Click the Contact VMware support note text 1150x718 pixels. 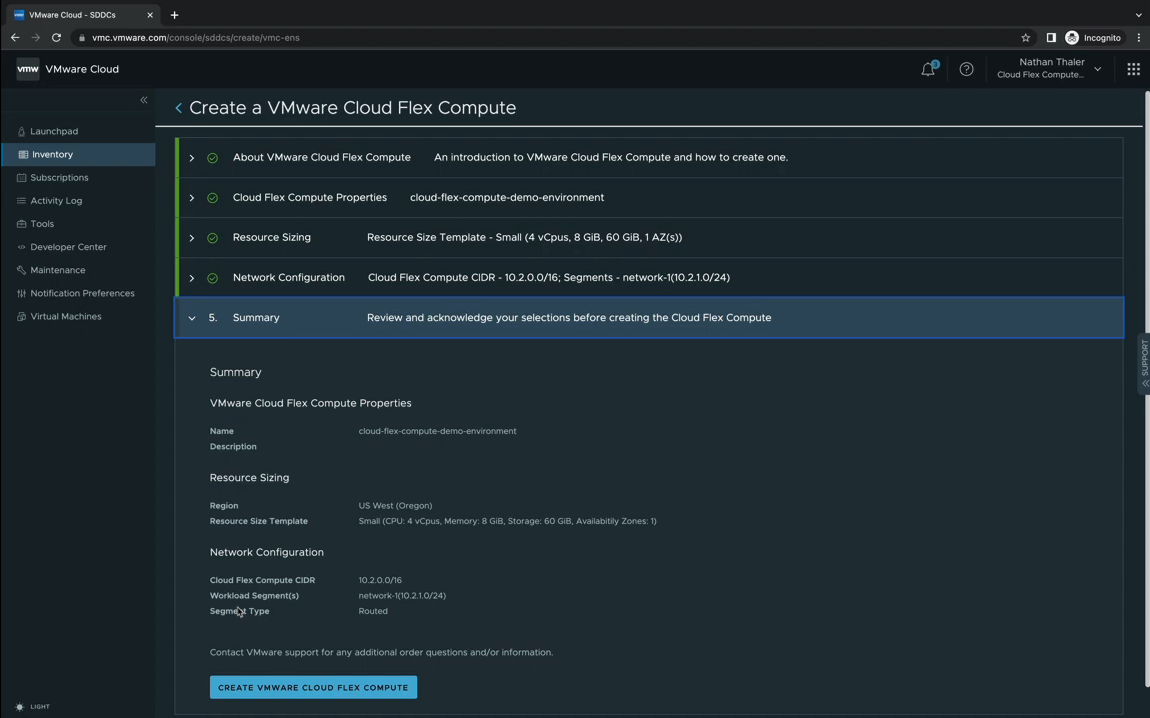pos(381,652)
